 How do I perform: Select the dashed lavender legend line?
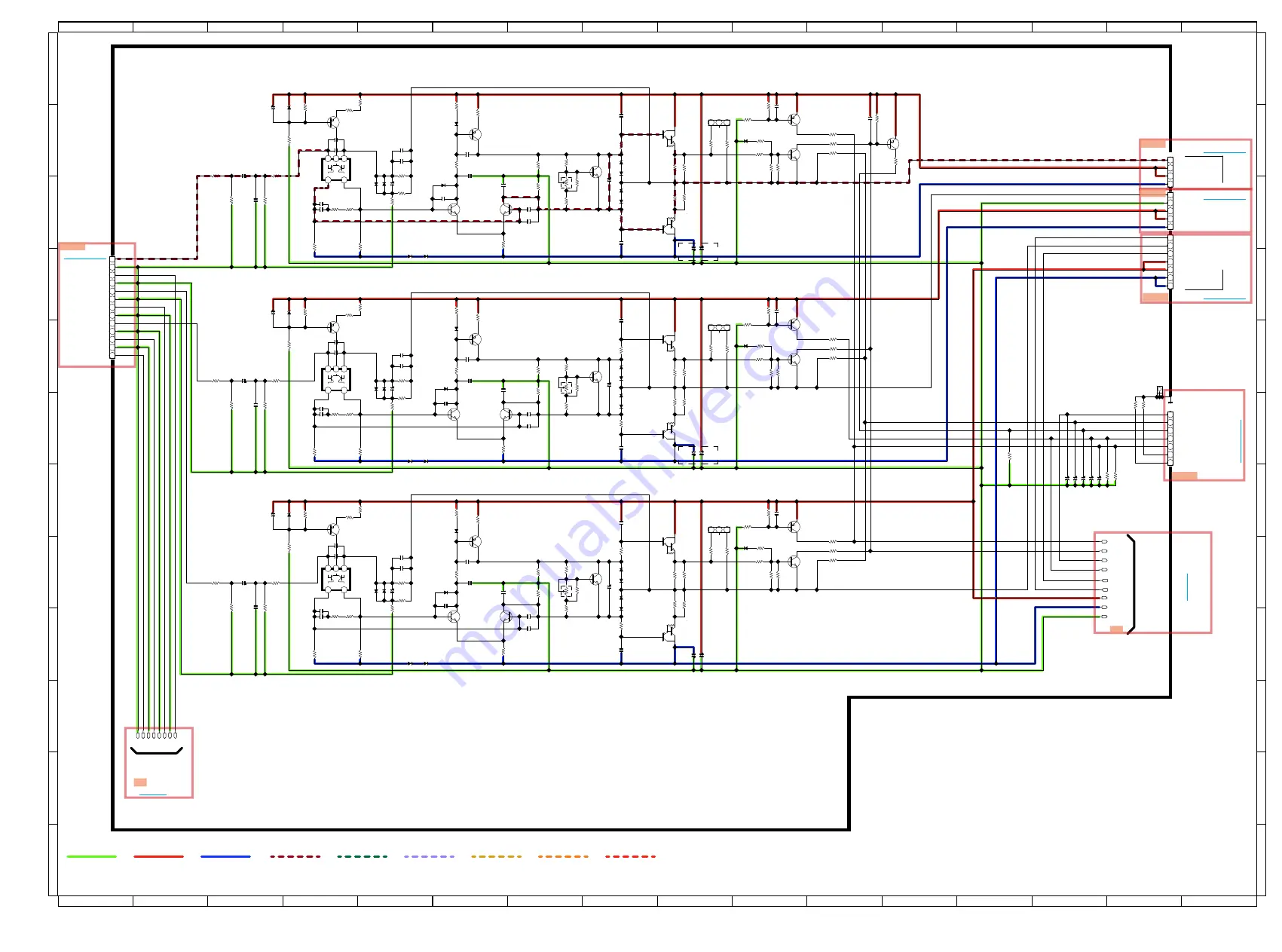(x=430, y=856)
